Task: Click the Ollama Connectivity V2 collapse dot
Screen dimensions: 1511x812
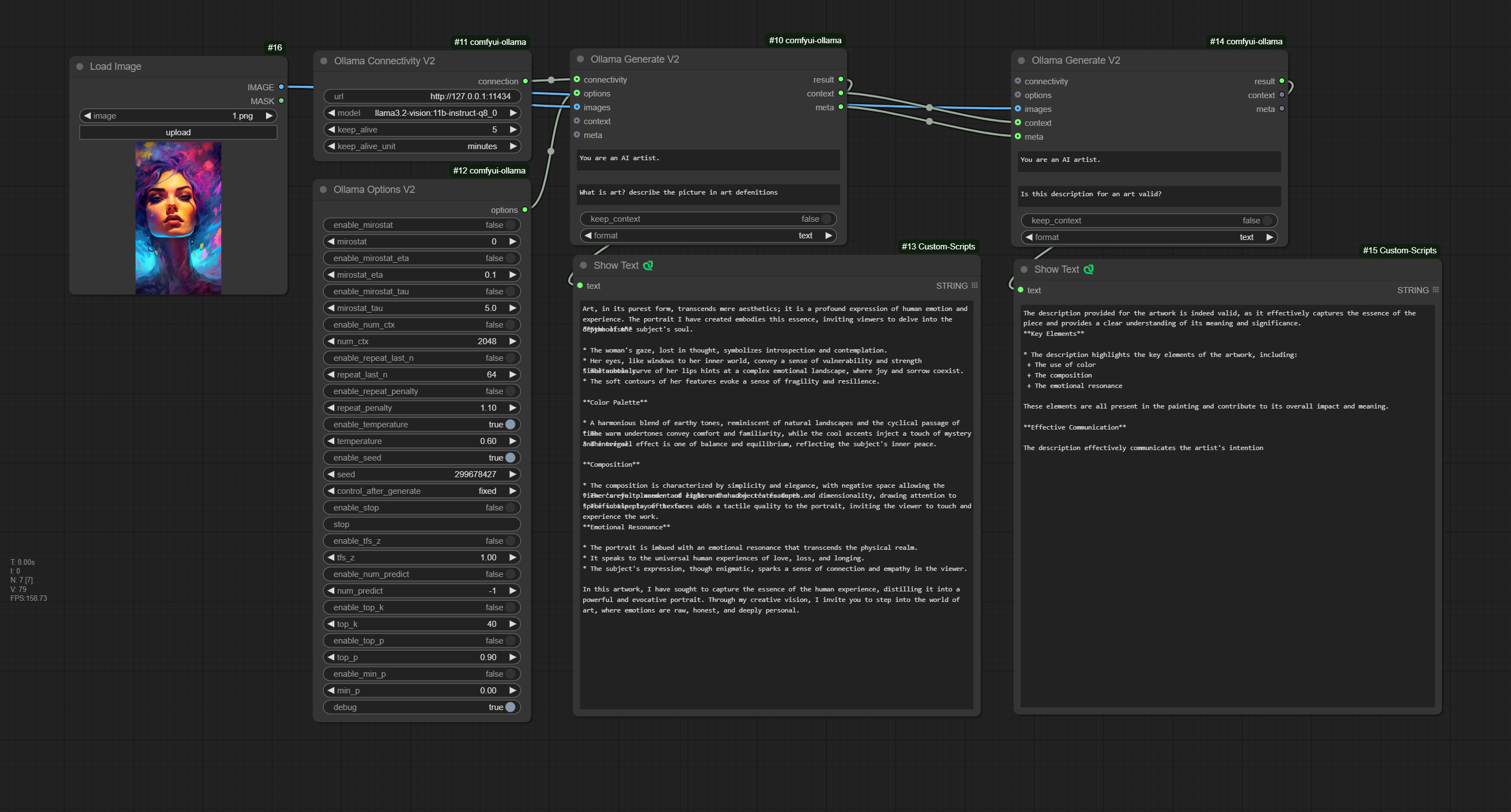Action: point(324,61)
